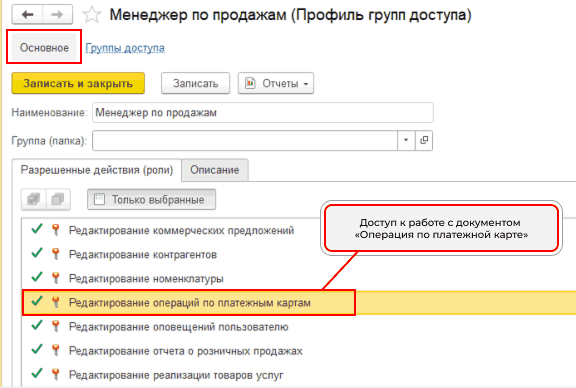Open the Отчеты dropdown menu

(276, 83)
